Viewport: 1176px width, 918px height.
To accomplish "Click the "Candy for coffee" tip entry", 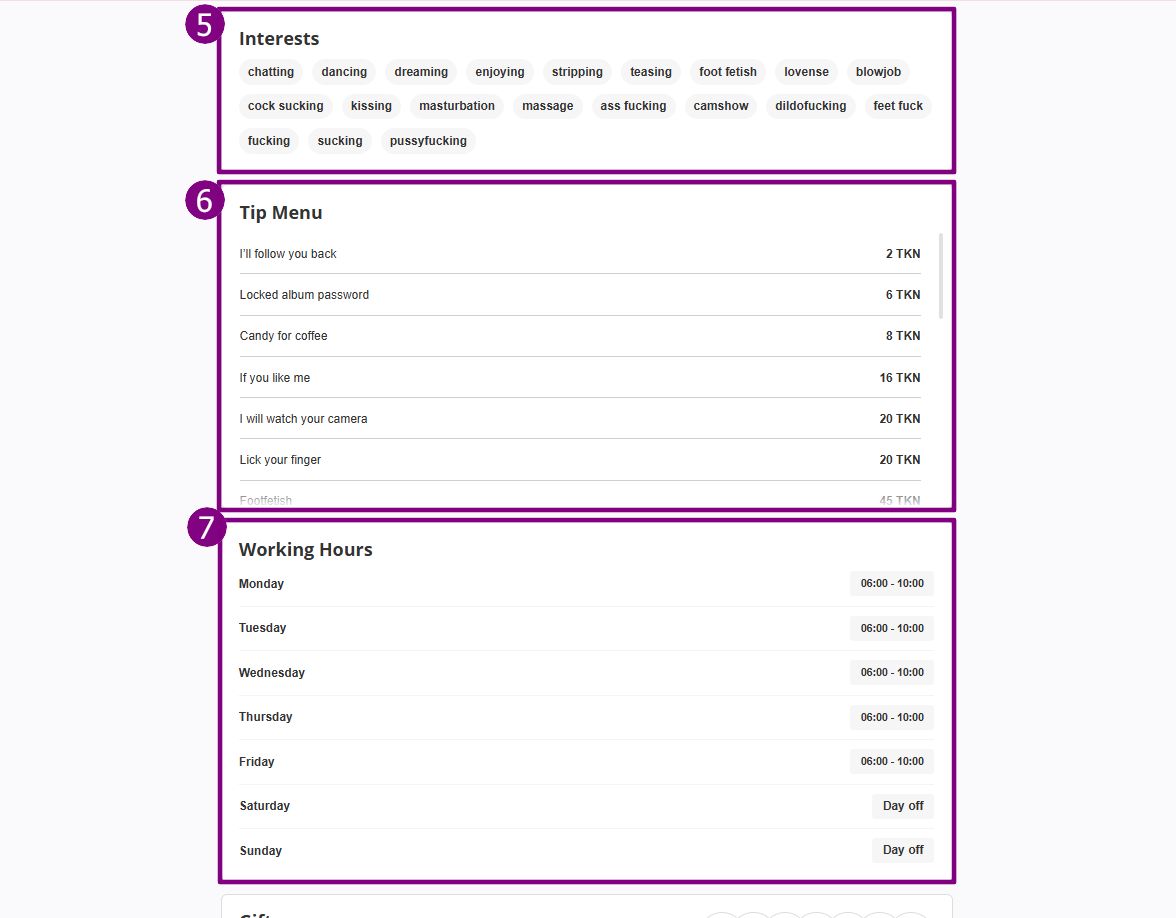I will coord(283,336).
